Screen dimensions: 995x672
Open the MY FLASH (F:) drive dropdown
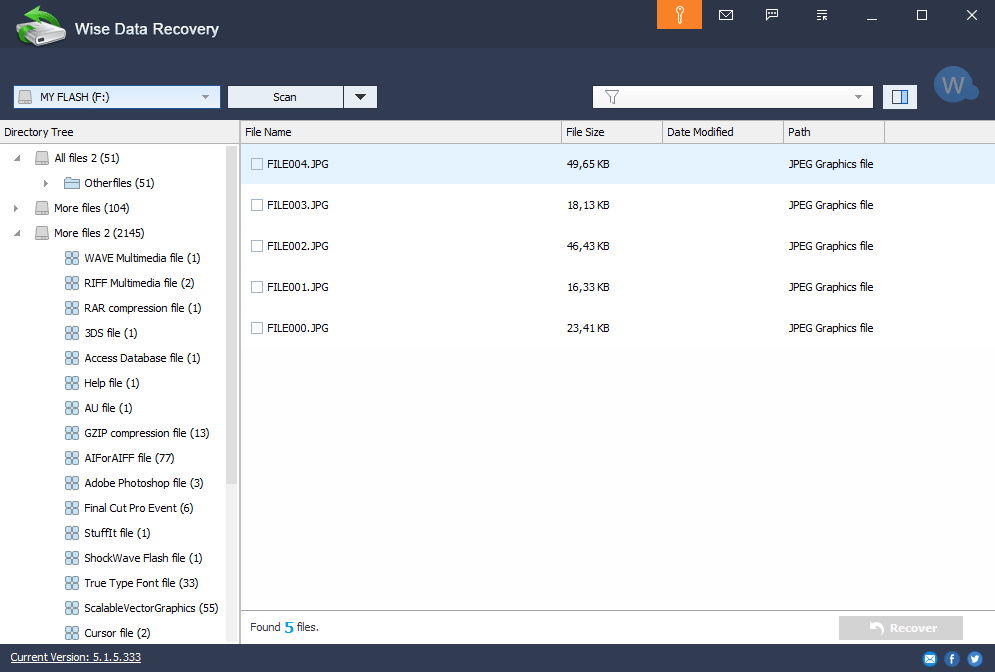[117, 97]
